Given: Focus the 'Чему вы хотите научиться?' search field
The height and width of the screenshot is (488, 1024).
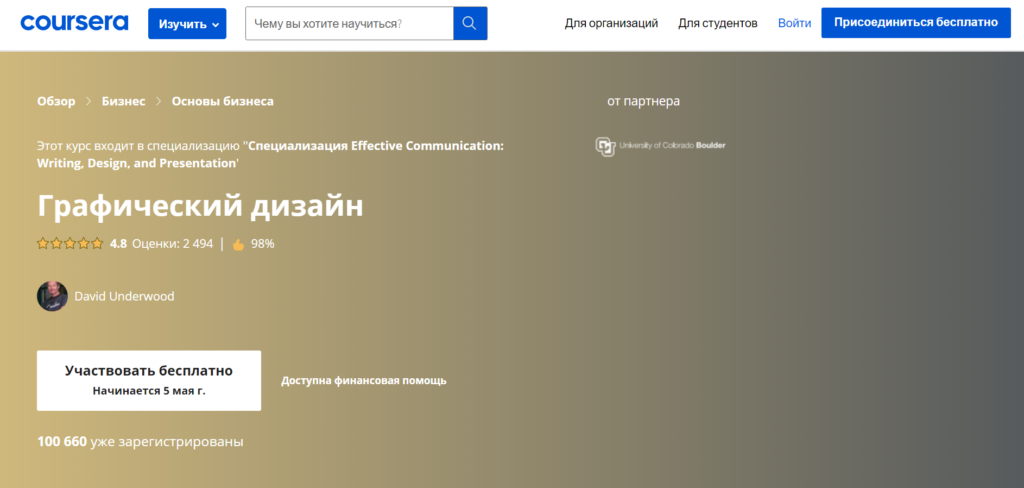Looking at the screenshot, I should [349, 24].
